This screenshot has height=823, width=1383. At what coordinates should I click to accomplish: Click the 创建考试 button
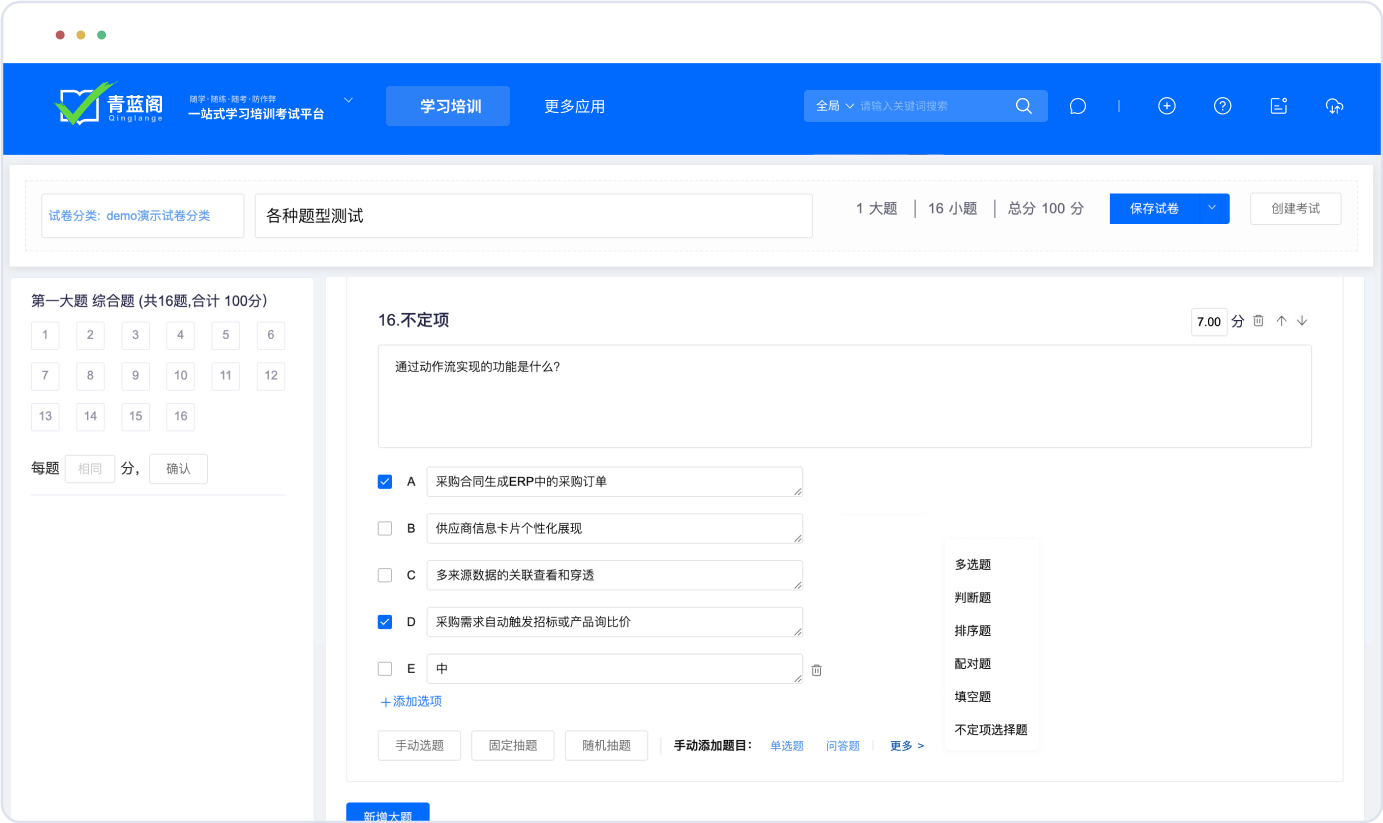pyautogui.click(x=1295, y=208)
